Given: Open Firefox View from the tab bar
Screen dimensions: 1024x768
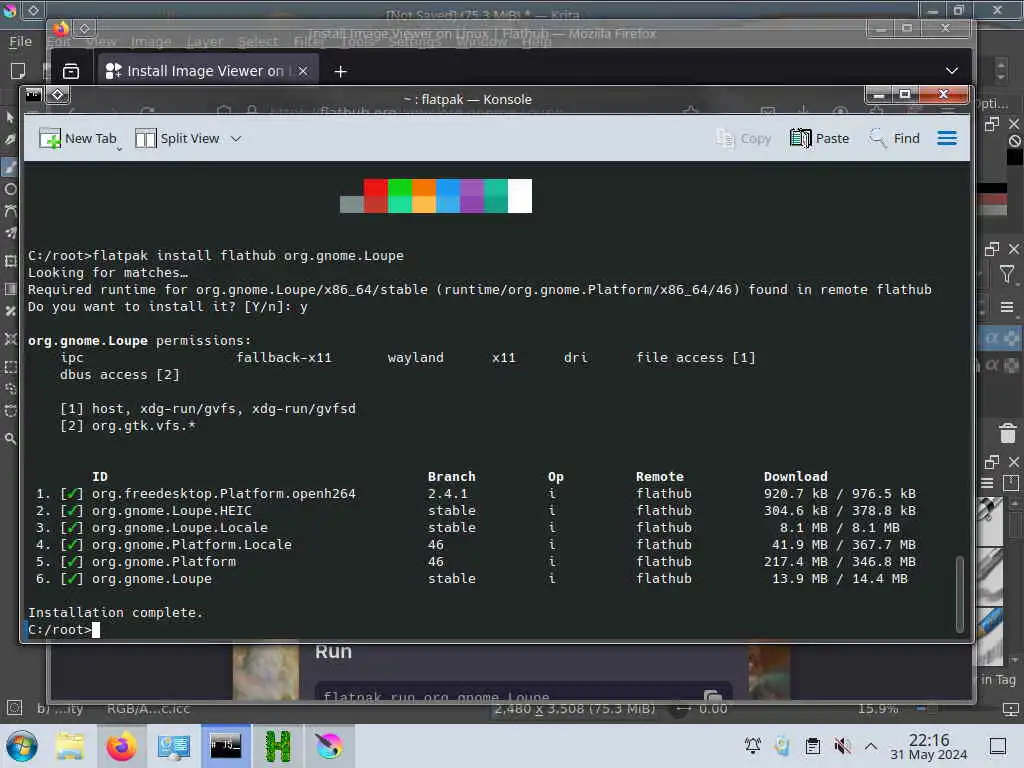Looking at the screenshot, I should 71,71.
